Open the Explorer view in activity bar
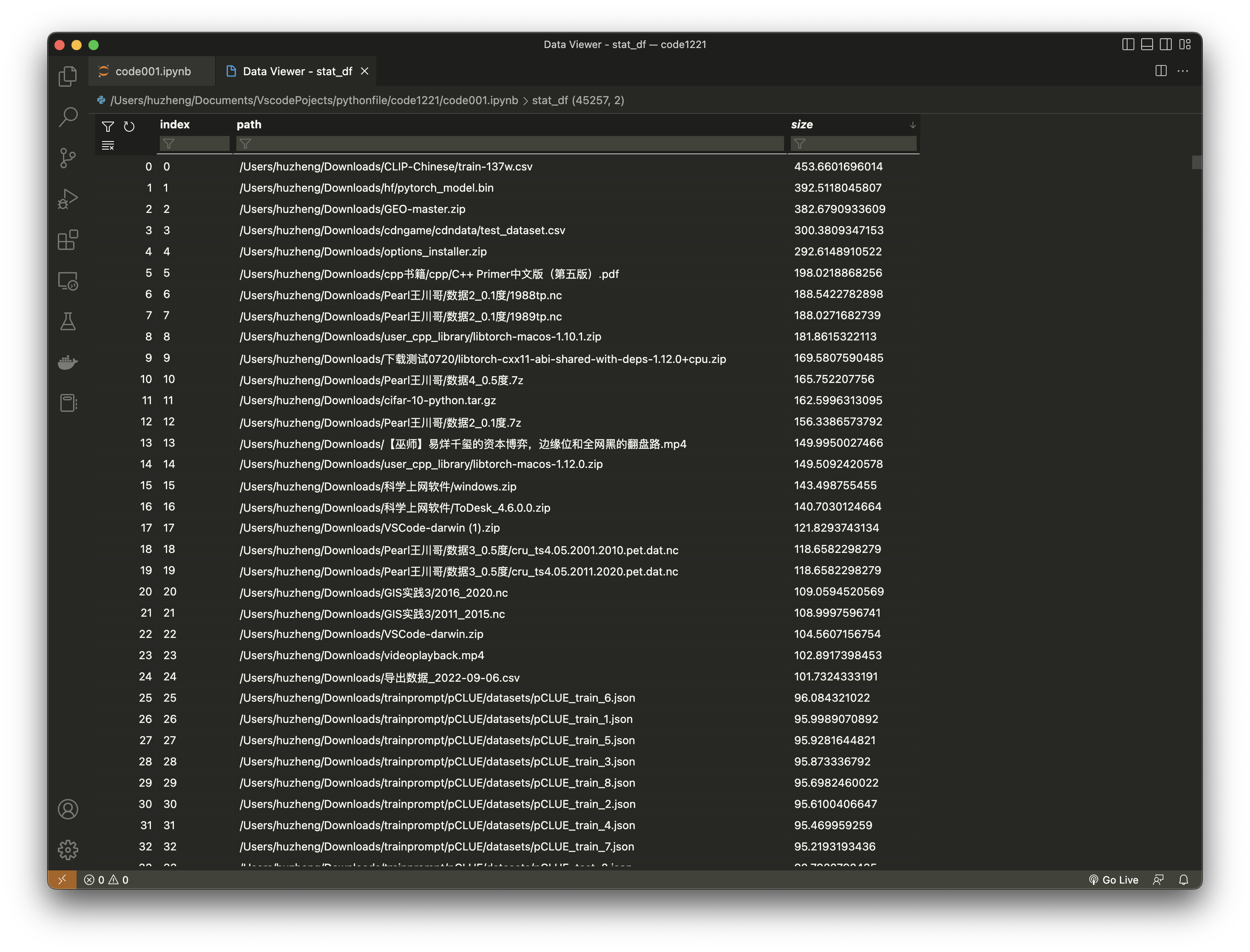Viewport: 1250px width, 952px height. [68, 76]
